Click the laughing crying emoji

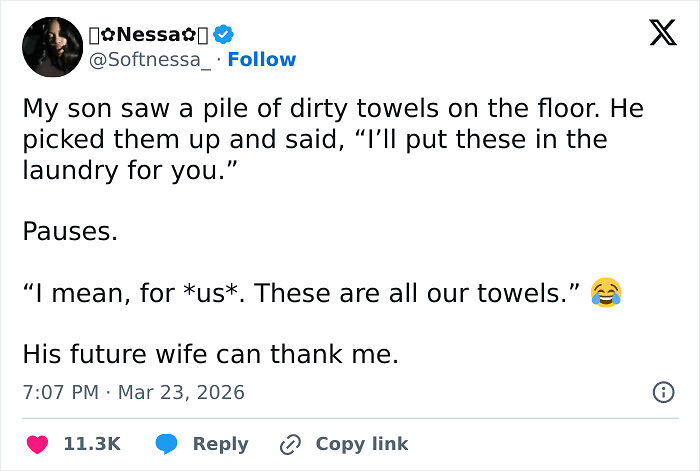pos(605,293)
